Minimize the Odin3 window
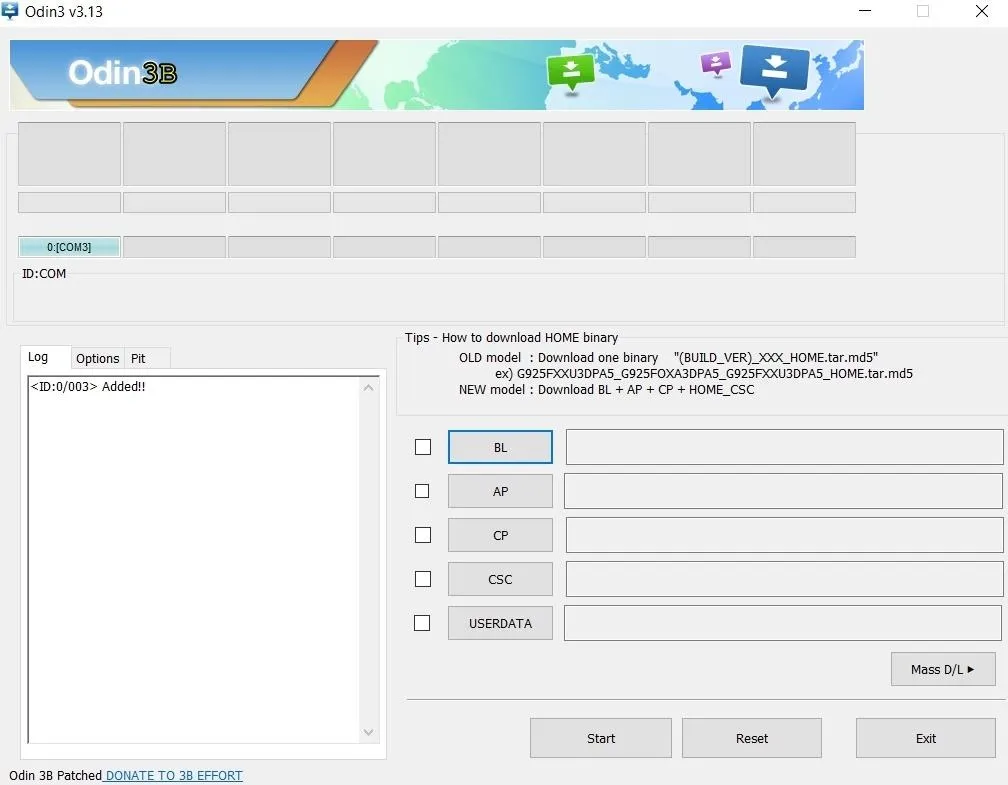This screenshot has height=785, width=1008. (865, 11)
